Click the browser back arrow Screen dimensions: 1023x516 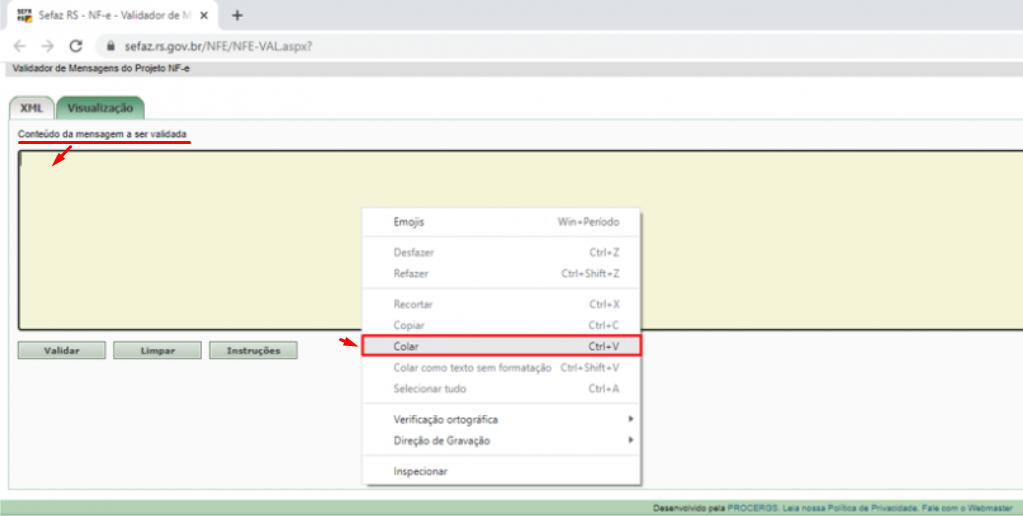click(x=20, y=46)
